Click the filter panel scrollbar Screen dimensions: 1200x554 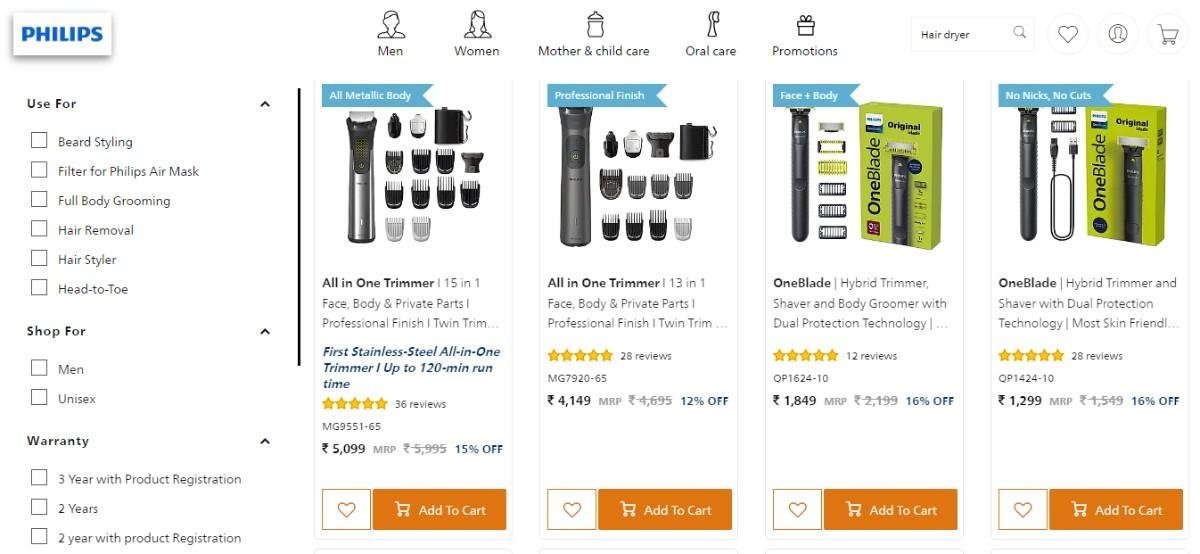[x=298, y=228]
